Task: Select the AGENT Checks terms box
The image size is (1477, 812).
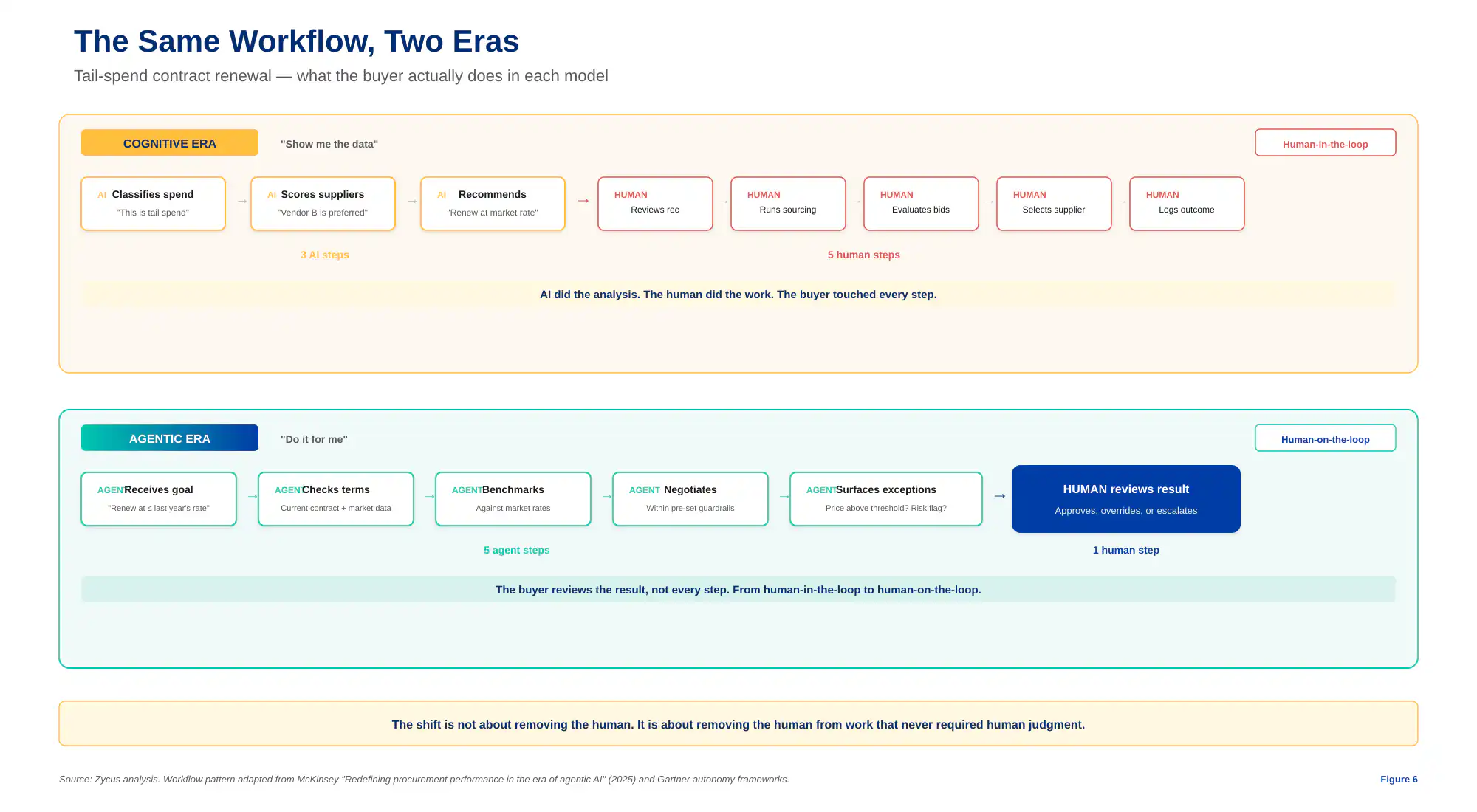Action: click(336, 499)
